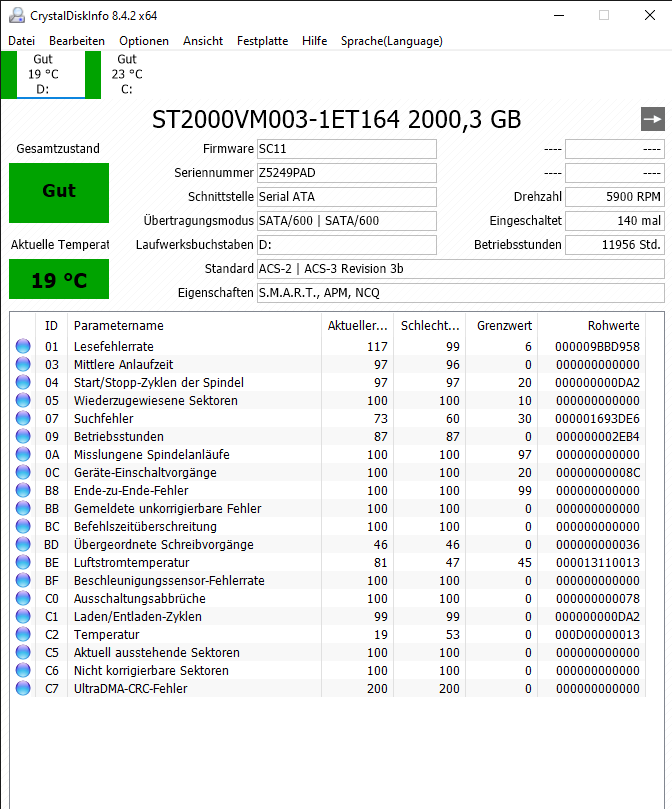The width and height of the screenshot is (672, 809).
Task: Click the Aktueller... column header
Action: [x=357, y=326]
